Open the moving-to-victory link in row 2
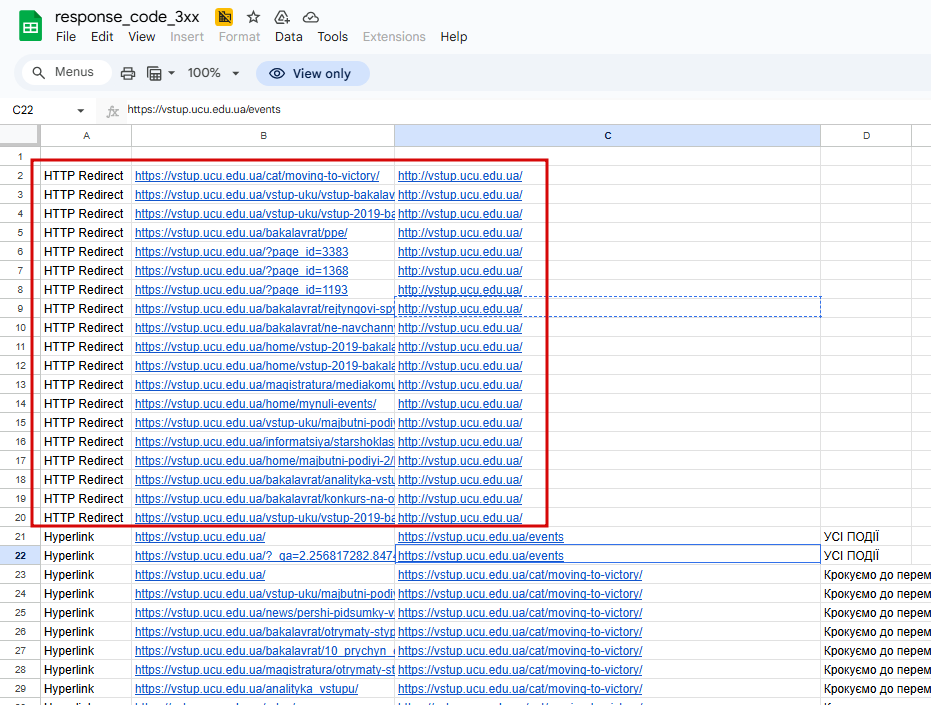This screenshot has width=931, height=705. 257,176
